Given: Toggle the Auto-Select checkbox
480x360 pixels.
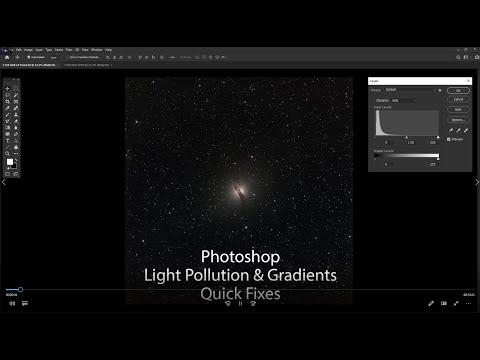Looking at the screenshot, I should [x=29, y=57].
